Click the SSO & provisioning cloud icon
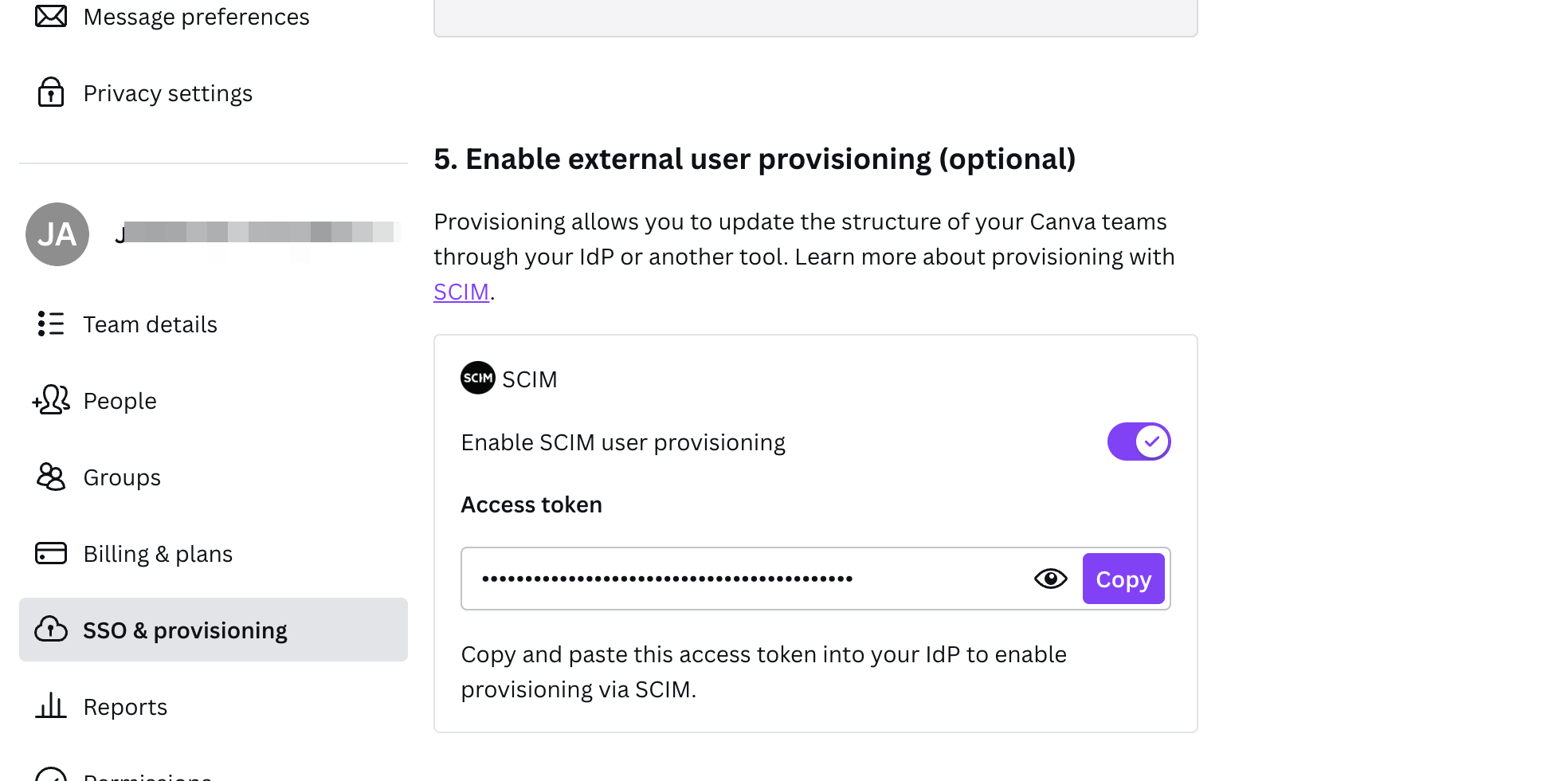This screenshot has width=1568, height=781. pyautogui.click(x=51, y=630)
